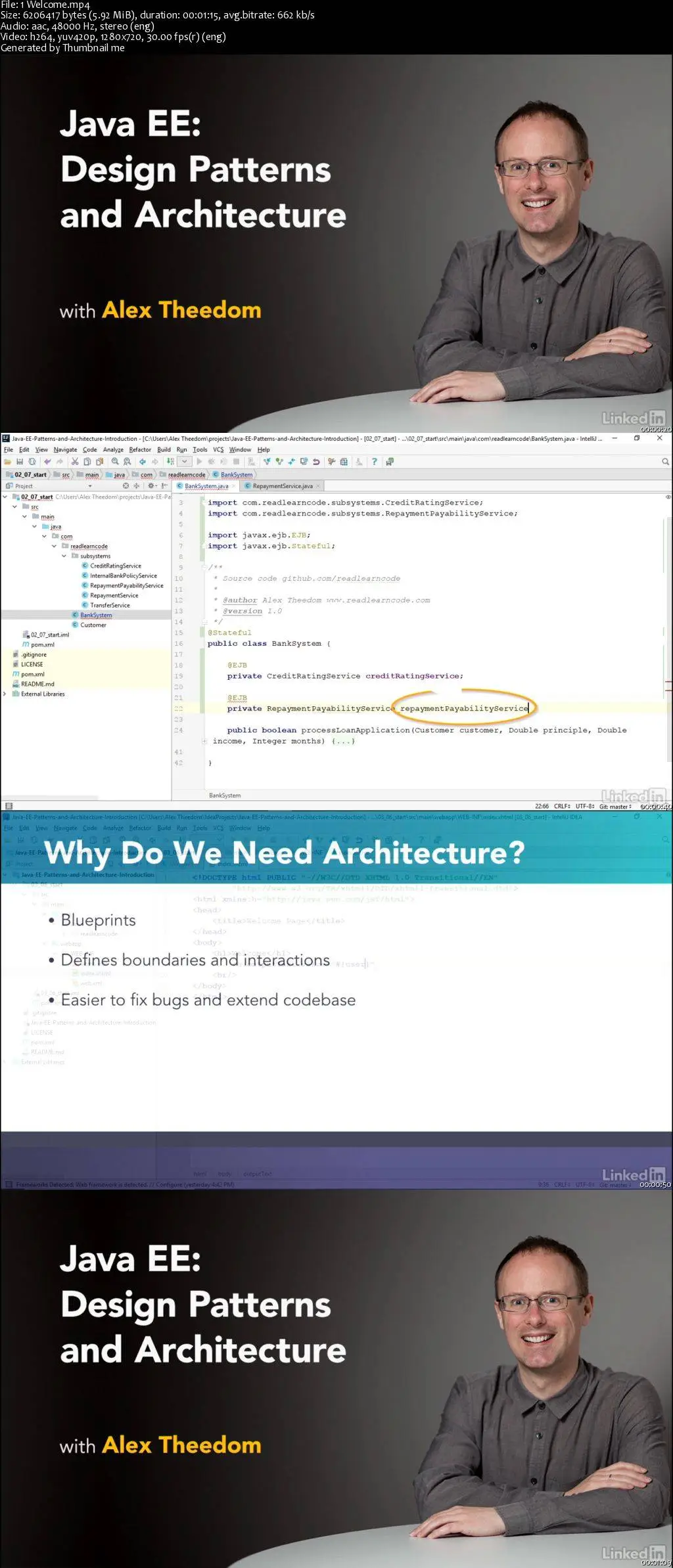
Task: Expand the folded processLoanApplication method body
Action: [x=205, y=741]
